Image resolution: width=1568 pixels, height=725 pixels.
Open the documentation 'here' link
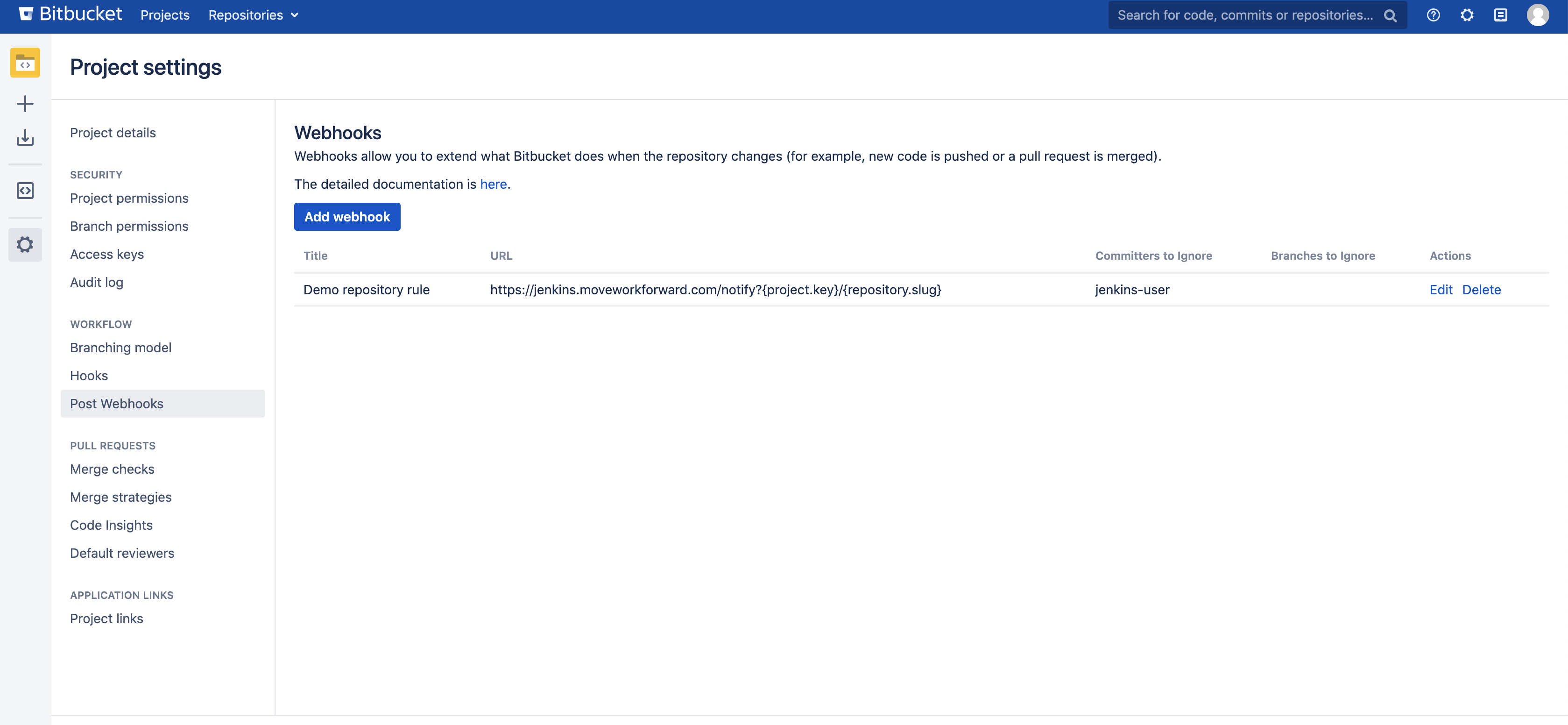(493, 184)
